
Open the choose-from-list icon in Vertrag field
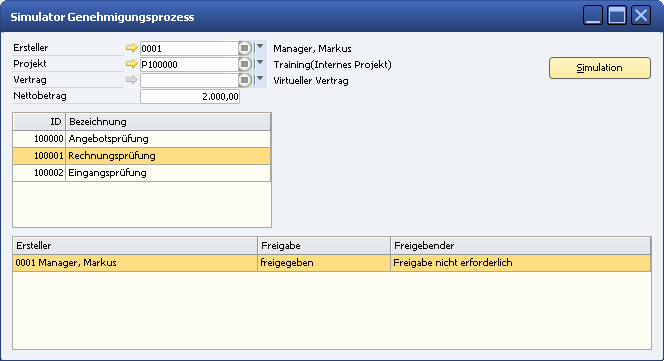(x=245, y=80)
